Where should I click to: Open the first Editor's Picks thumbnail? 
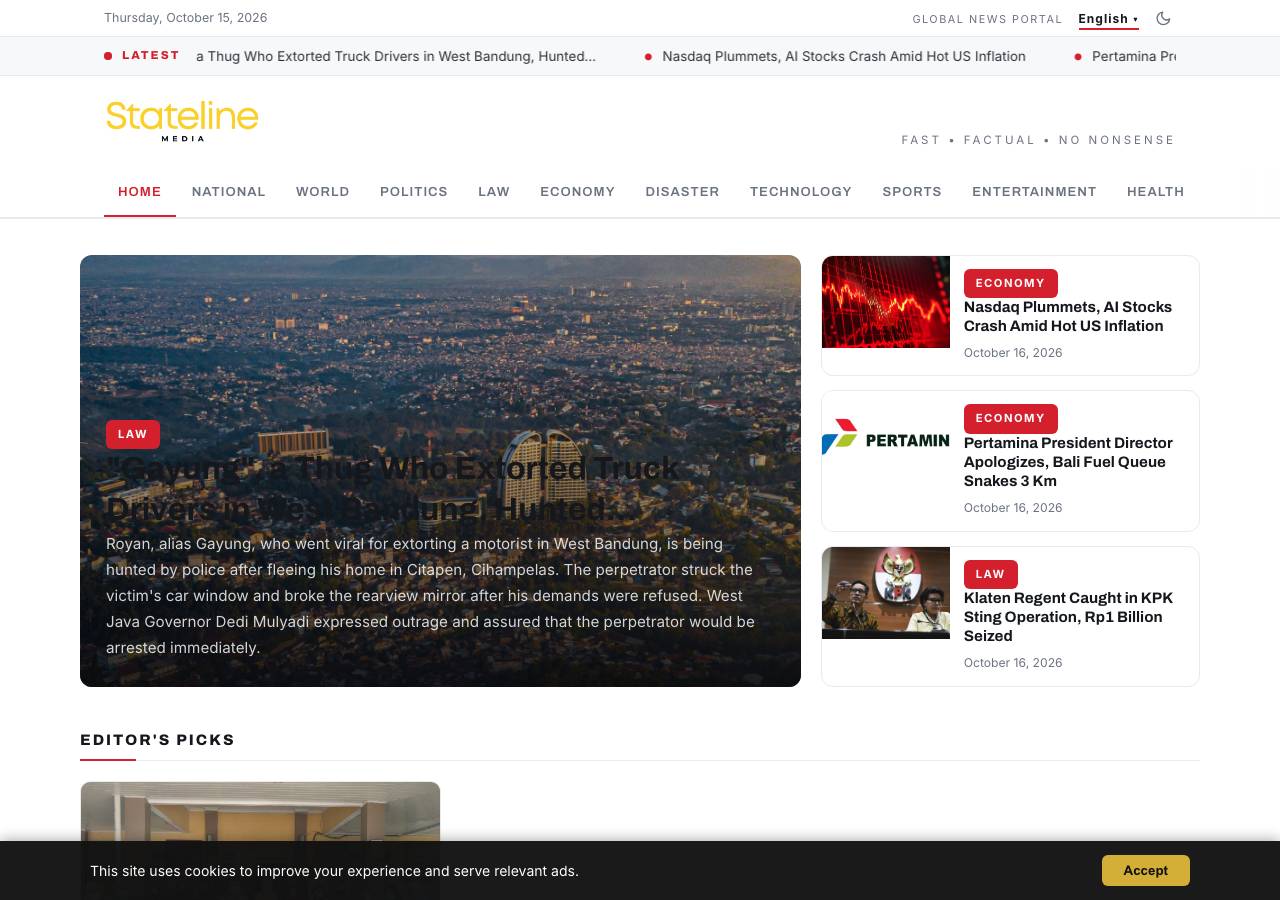click(x=260, y=840)
